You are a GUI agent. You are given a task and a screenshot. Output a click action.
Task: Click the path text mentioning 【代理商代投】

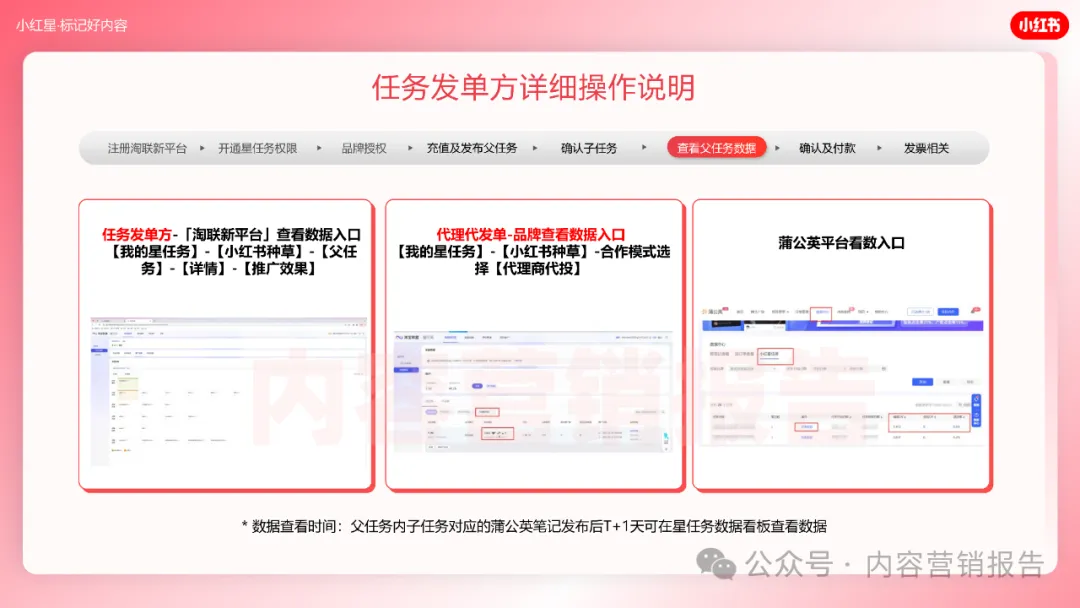[x=531, y=260]
